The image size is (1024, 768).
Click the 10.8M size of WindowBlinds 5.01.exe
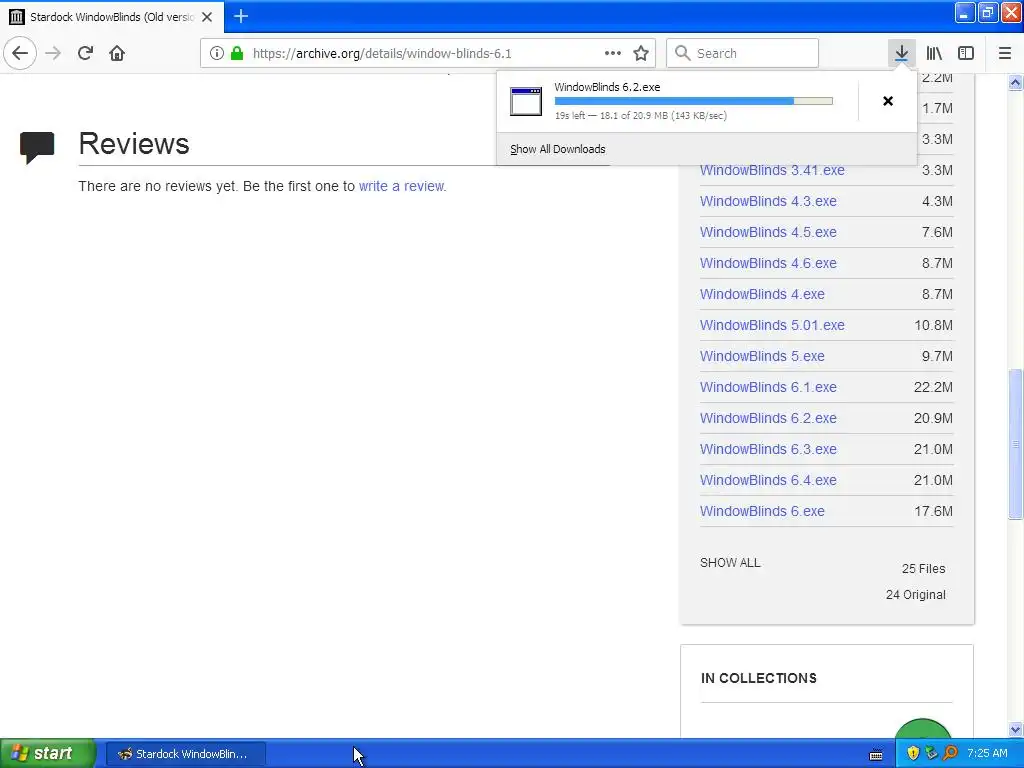pyautogui.click(x=933, y=325)
